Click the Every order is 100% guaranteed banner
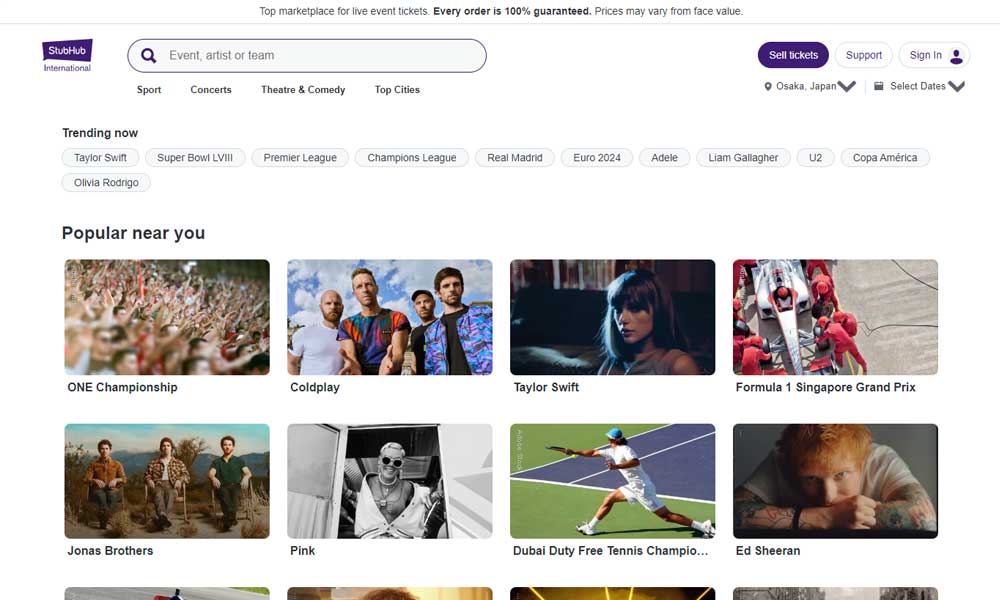Viewport: 1000px width, 600px height. 512,11
